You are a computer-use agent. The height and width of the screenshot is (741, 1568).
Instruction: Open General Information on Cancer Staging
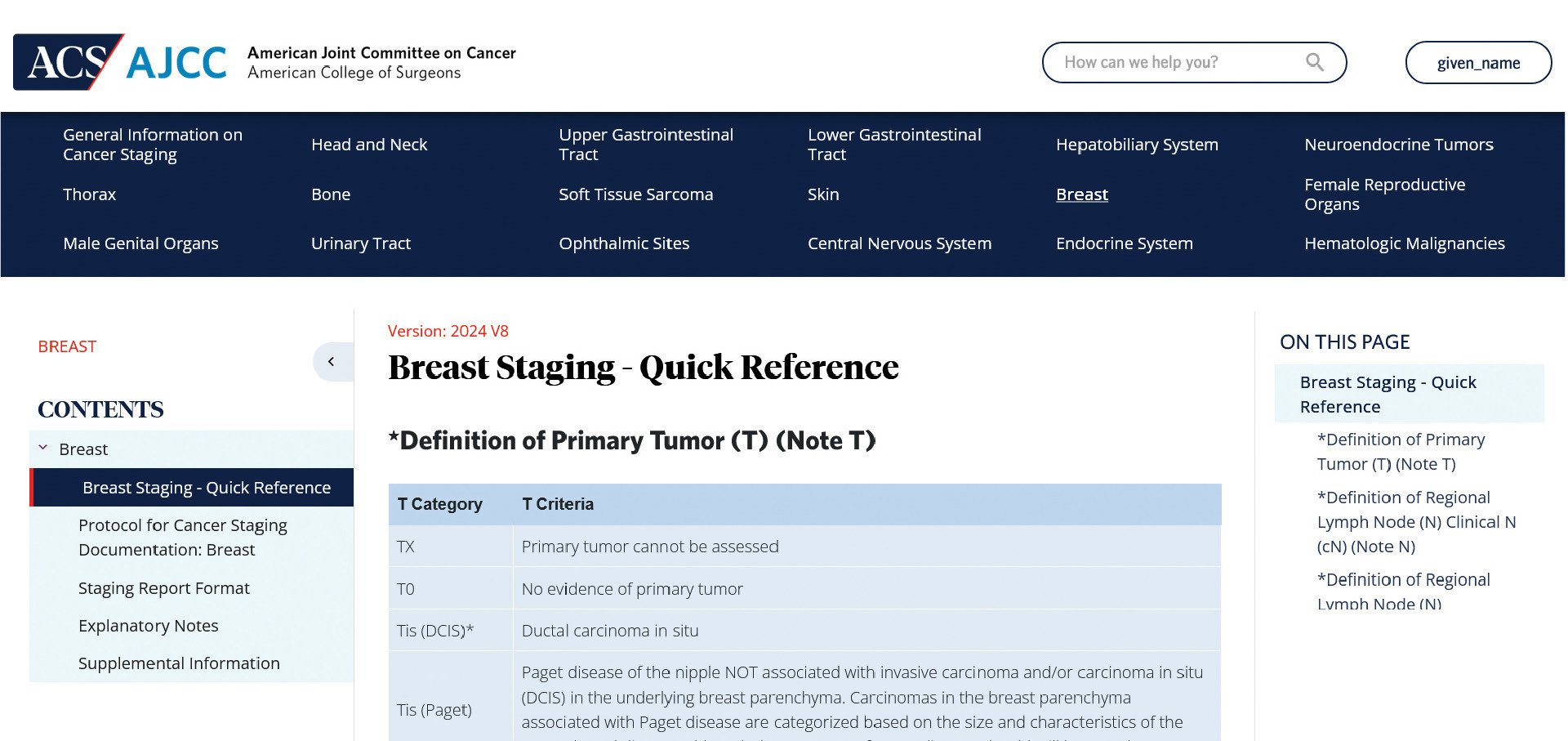click(152, 145)
